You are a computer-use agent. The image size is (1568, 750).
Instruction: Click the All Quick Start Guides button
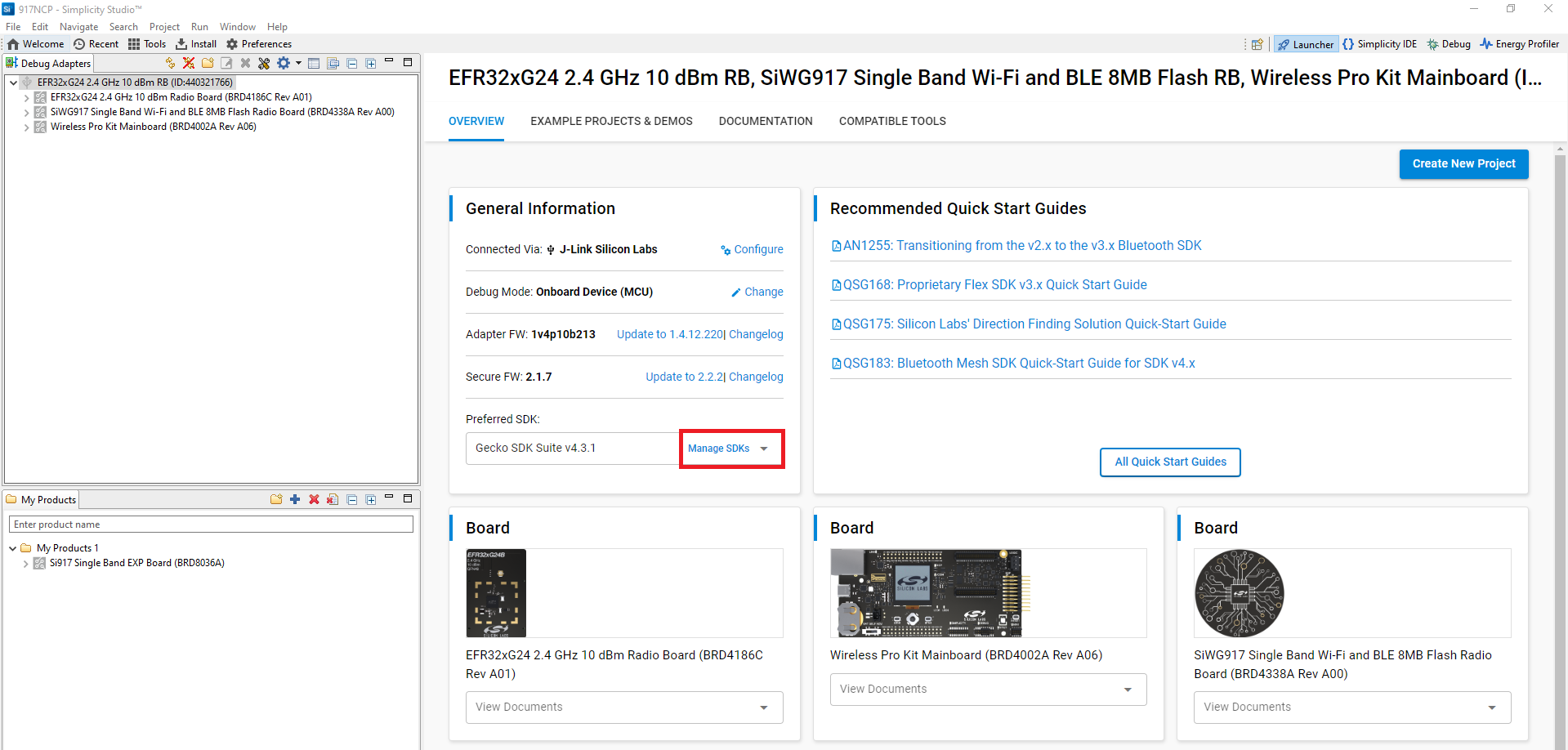1170,462
